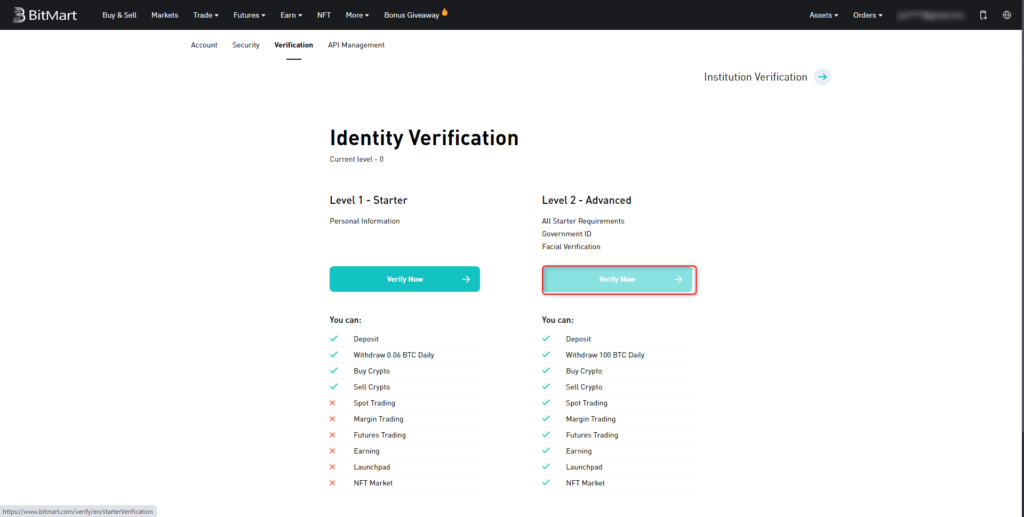Select NFT in the top navigation
This screenshot has height=517, width=1024.
point(324,15)
